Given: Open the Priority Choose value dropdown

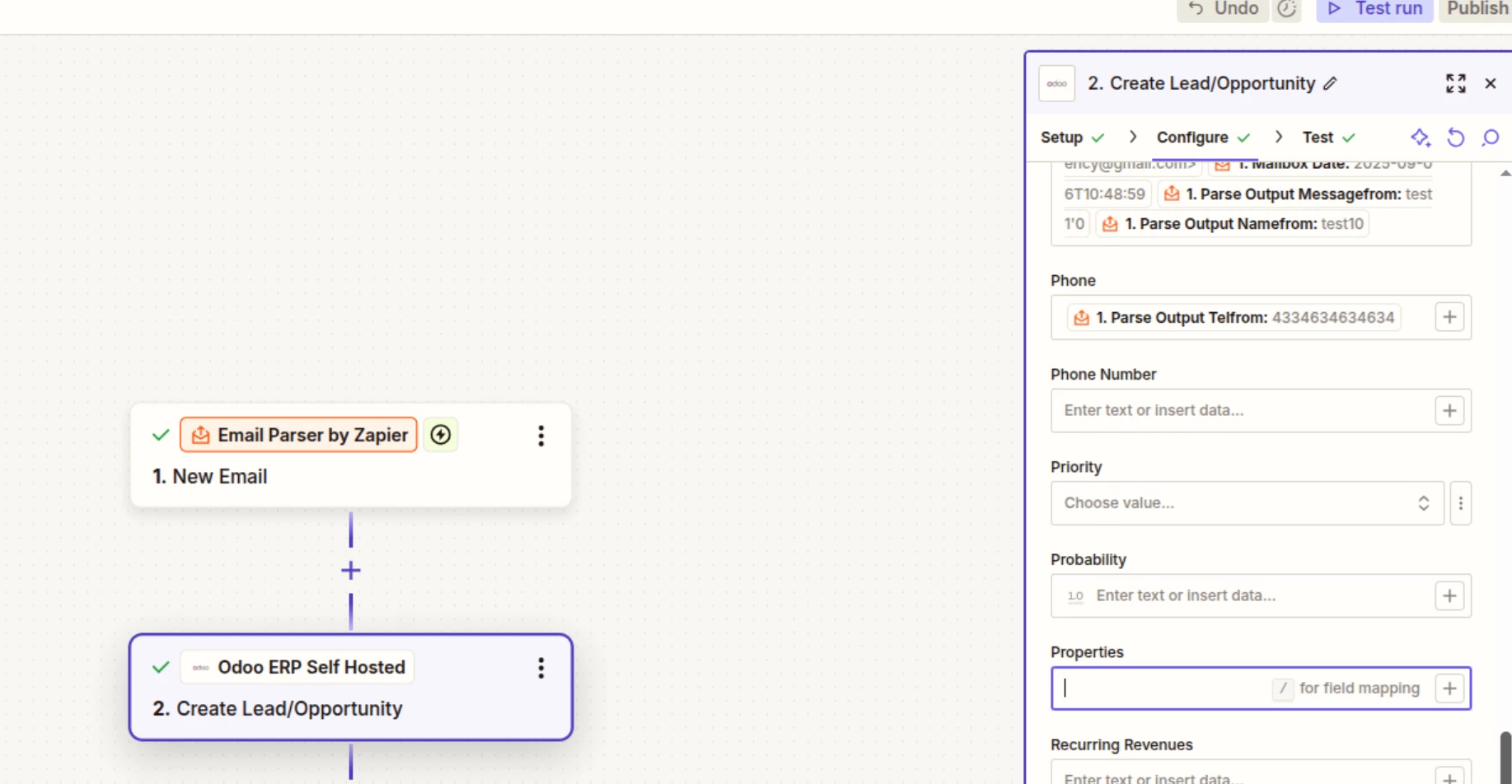Looking at the screenshot, I should pos(1247,503).
